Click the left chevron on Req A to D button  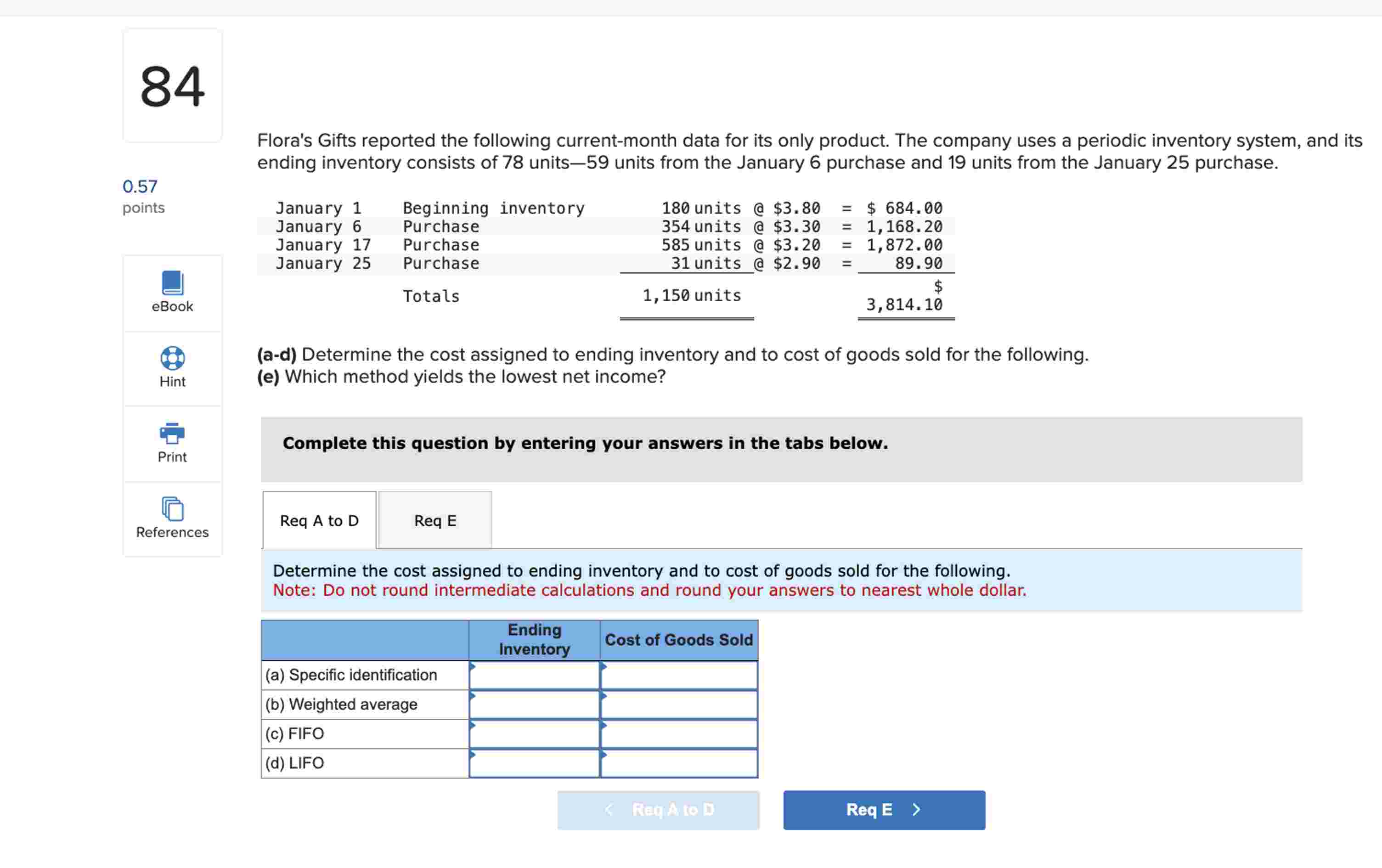coord(609,810)
